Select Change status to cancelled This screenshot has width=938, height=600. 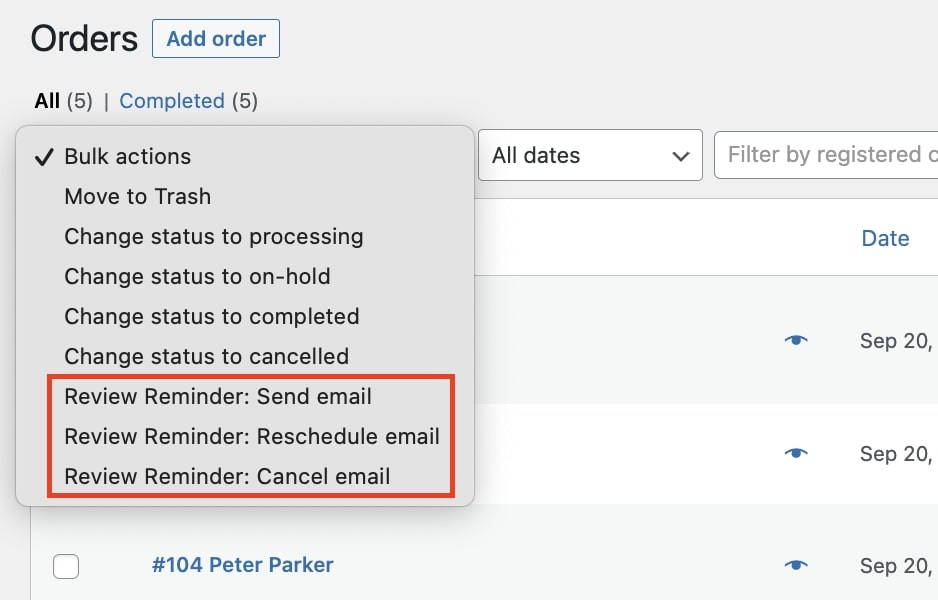point(206,357)
